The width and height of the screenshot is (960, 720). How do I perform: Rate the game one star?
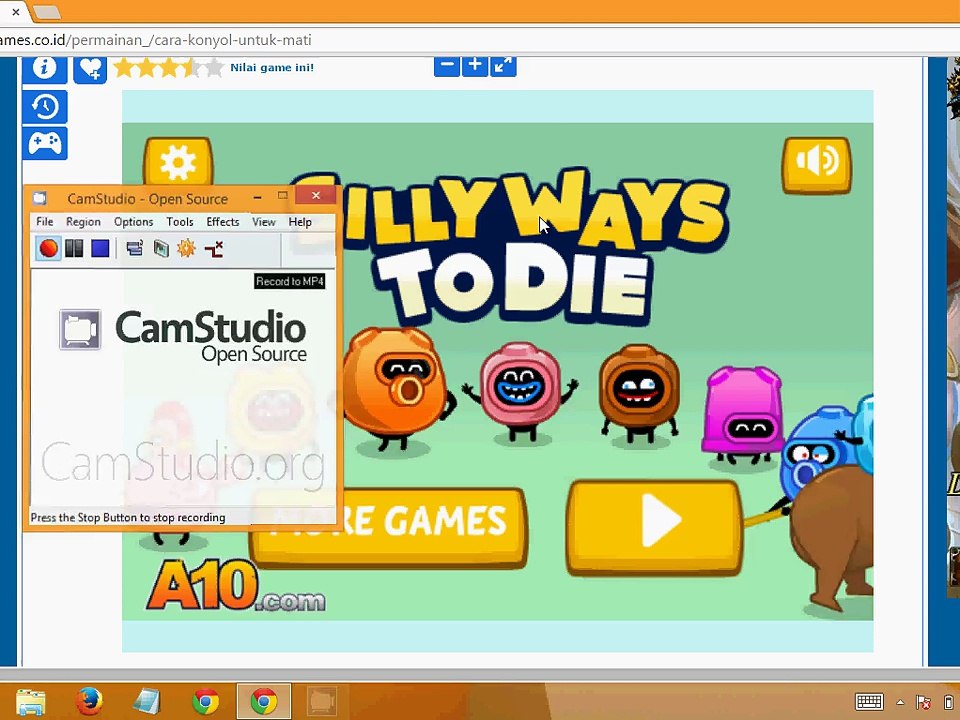pyautogui.click(x=124, y=67)
